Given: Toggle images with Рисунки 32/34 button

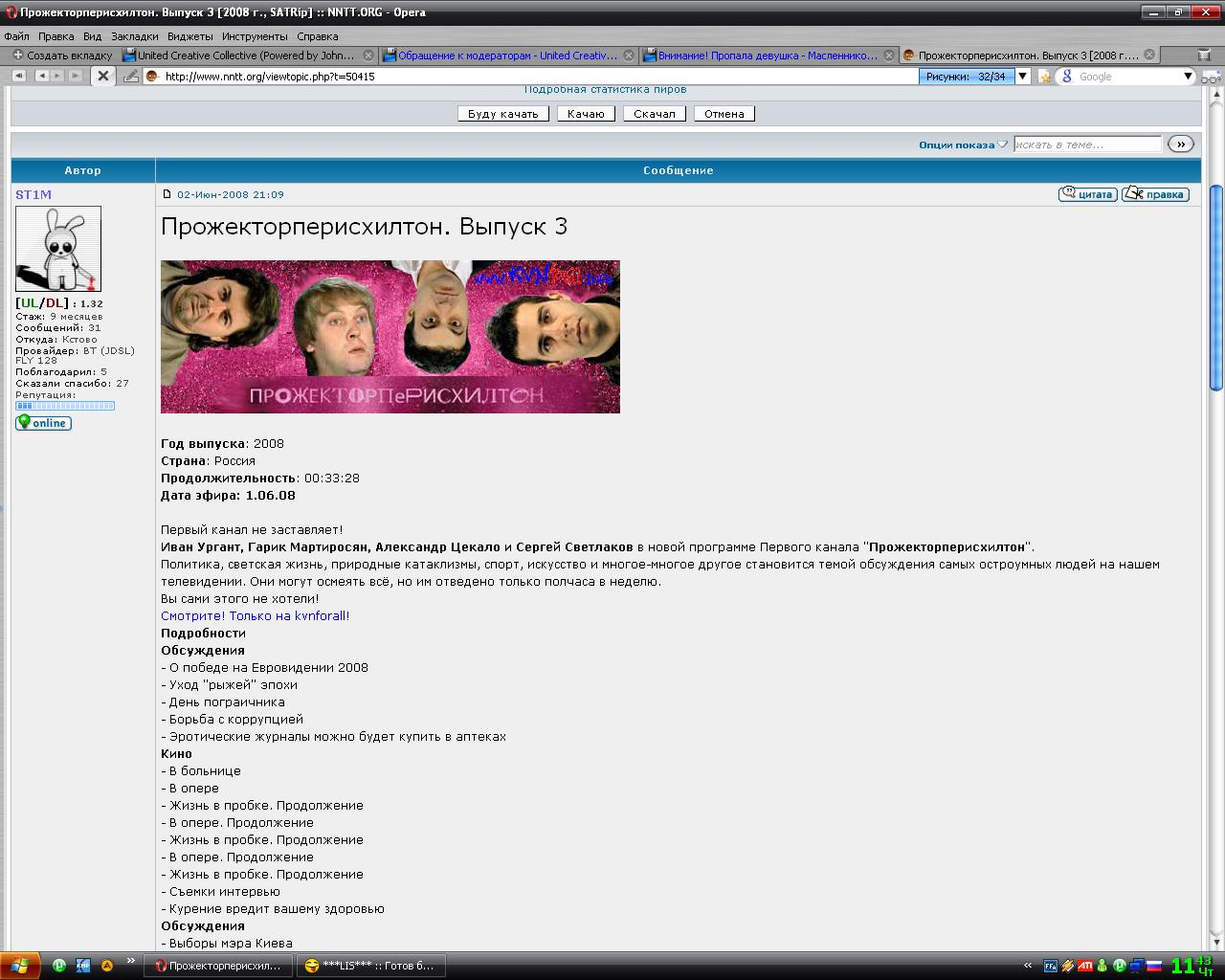Looking at the screenshot, I should click(967, 77).
